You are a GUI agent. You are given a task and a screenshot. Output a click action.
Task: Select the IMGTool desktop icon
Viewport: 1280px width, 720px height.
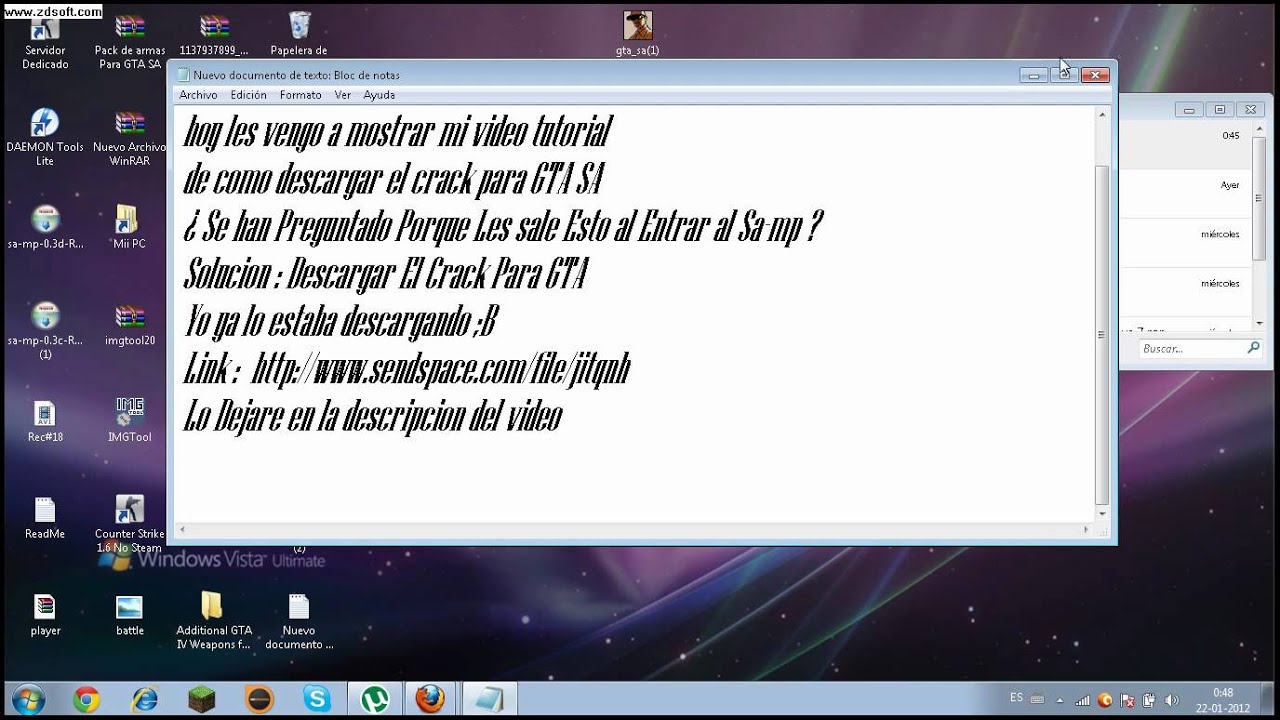[x=130, y=421]
